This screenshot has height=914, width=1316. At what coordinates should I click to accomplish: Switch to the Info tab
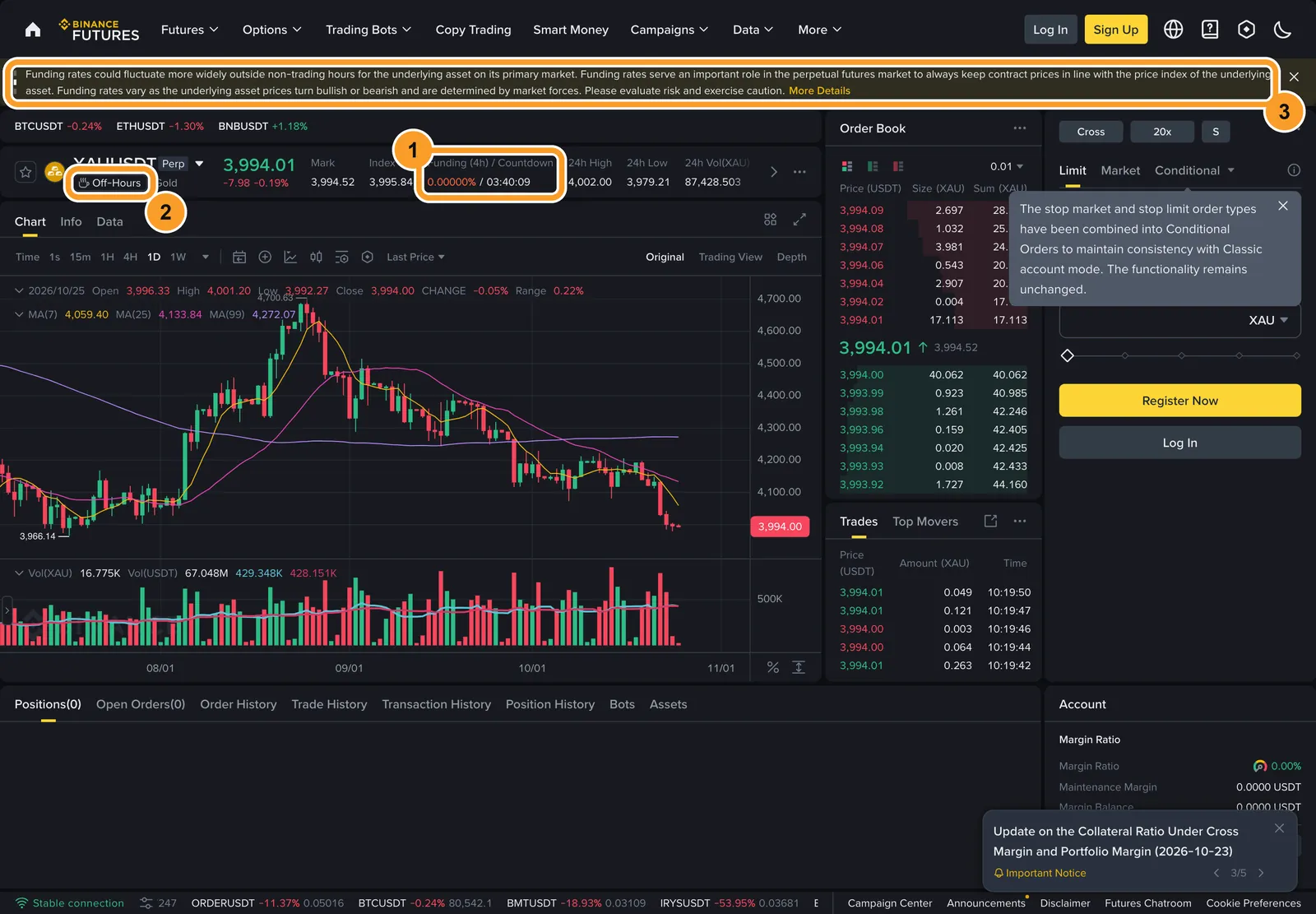pyautogui.click(x=71, y=221)
